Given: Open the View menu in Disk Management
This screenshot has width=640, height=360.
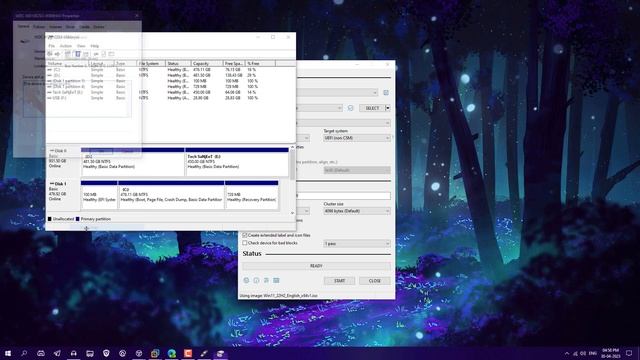Looking at the screenshot, I should tap(81, 46).
